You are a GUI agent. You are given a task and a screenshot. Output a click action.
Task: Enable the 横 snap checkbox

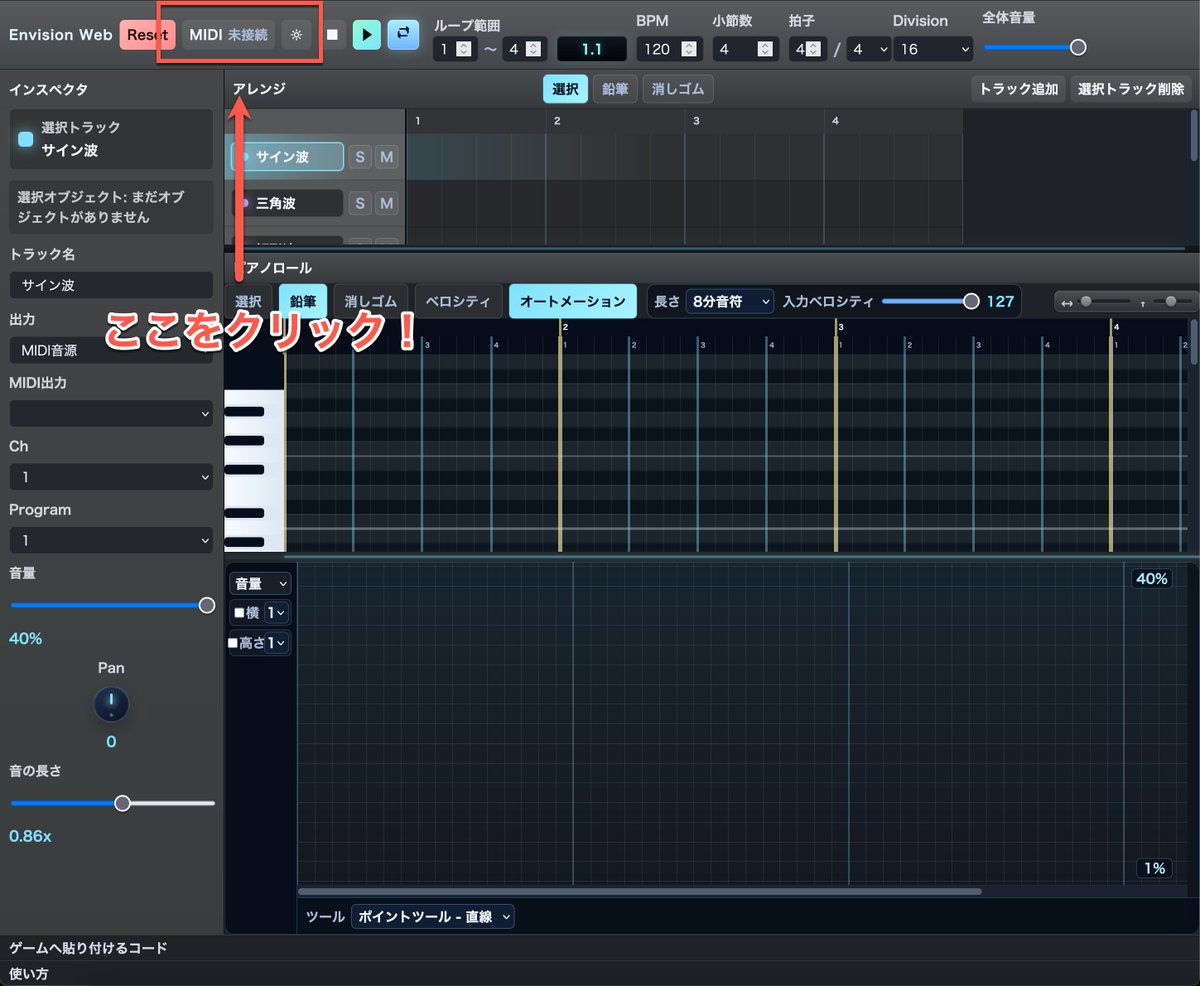(239, 613)
